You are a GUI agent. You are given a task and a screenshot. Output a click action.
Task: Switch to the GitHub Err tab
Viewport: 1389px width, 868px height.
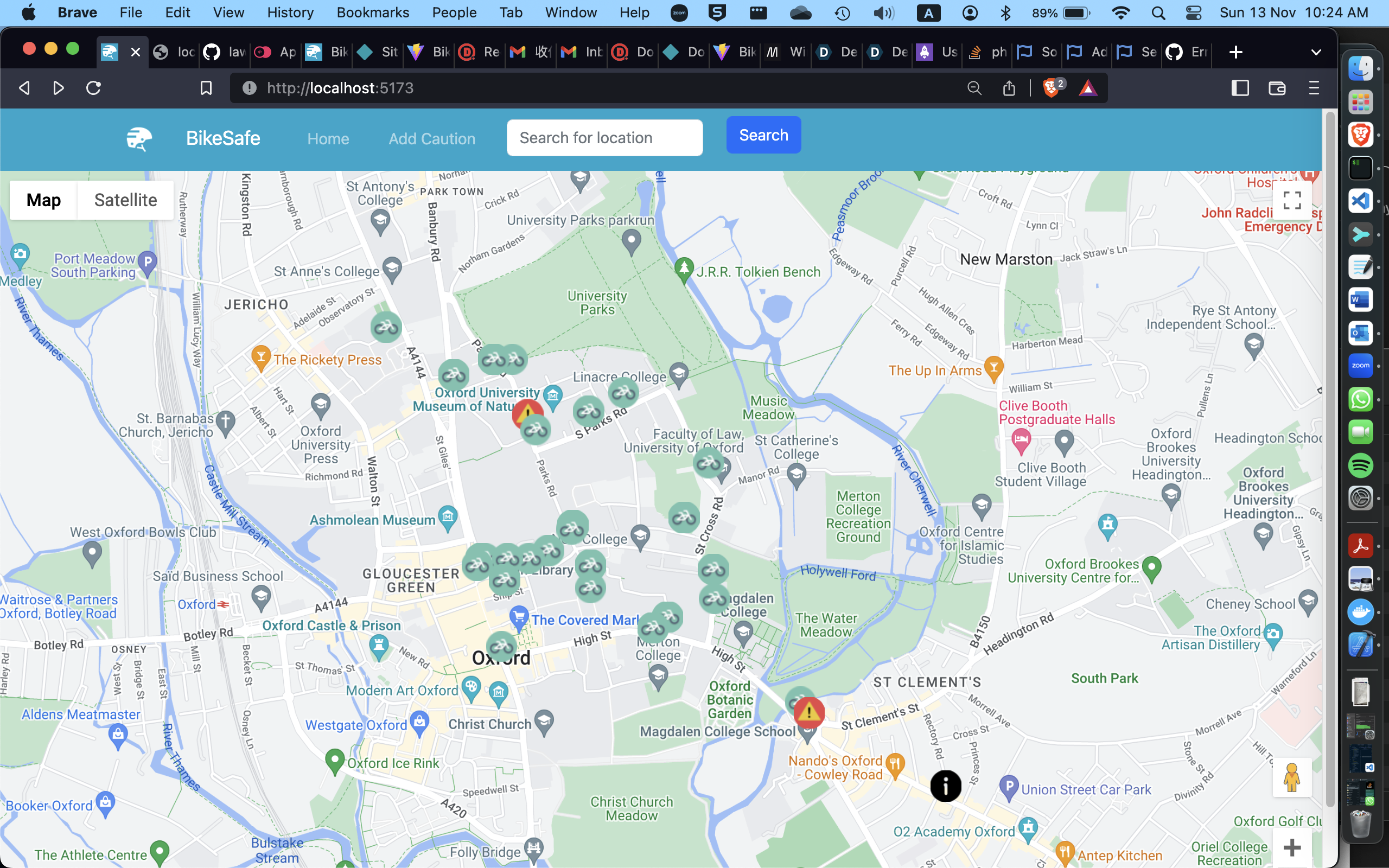point(1187,52)
